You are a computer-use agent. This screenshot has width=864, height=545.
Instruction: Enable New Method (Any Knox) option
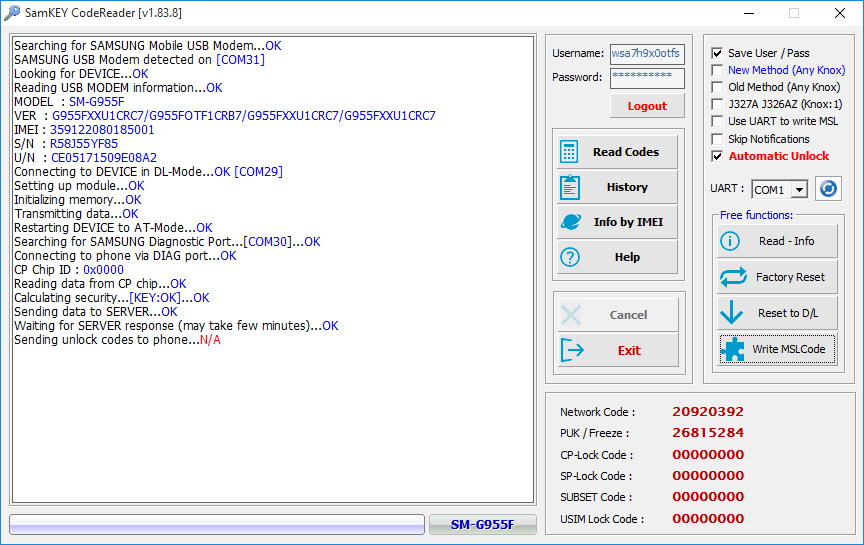tap(717, 70)
